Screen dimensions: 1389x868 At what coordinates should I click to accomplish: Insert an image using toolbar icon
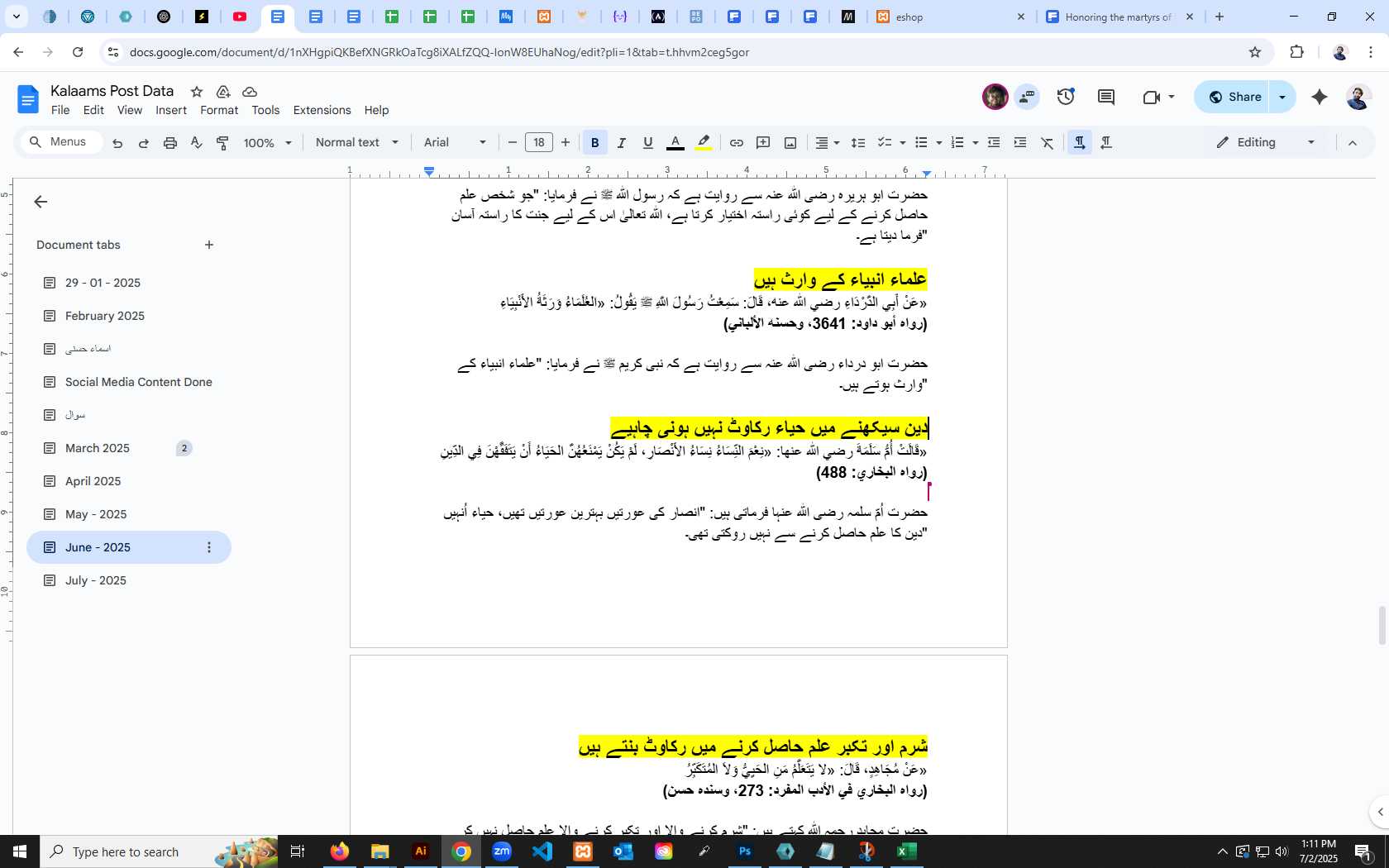point(790,143)
